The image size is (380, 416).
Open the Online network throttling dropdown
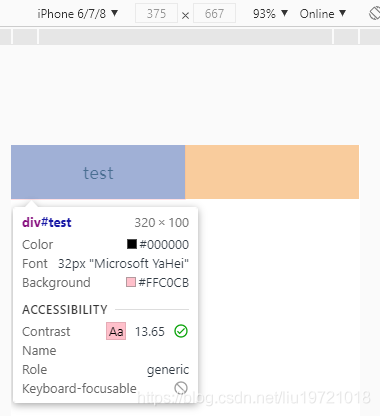pos(323,14)
